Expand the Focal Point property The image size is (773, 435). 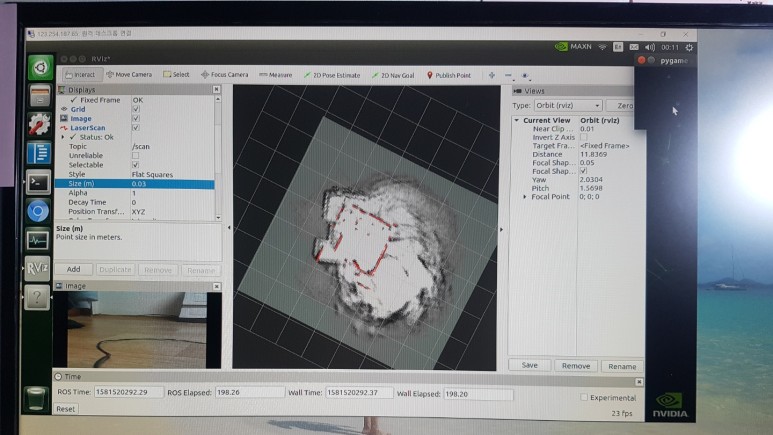click(525, 197)
